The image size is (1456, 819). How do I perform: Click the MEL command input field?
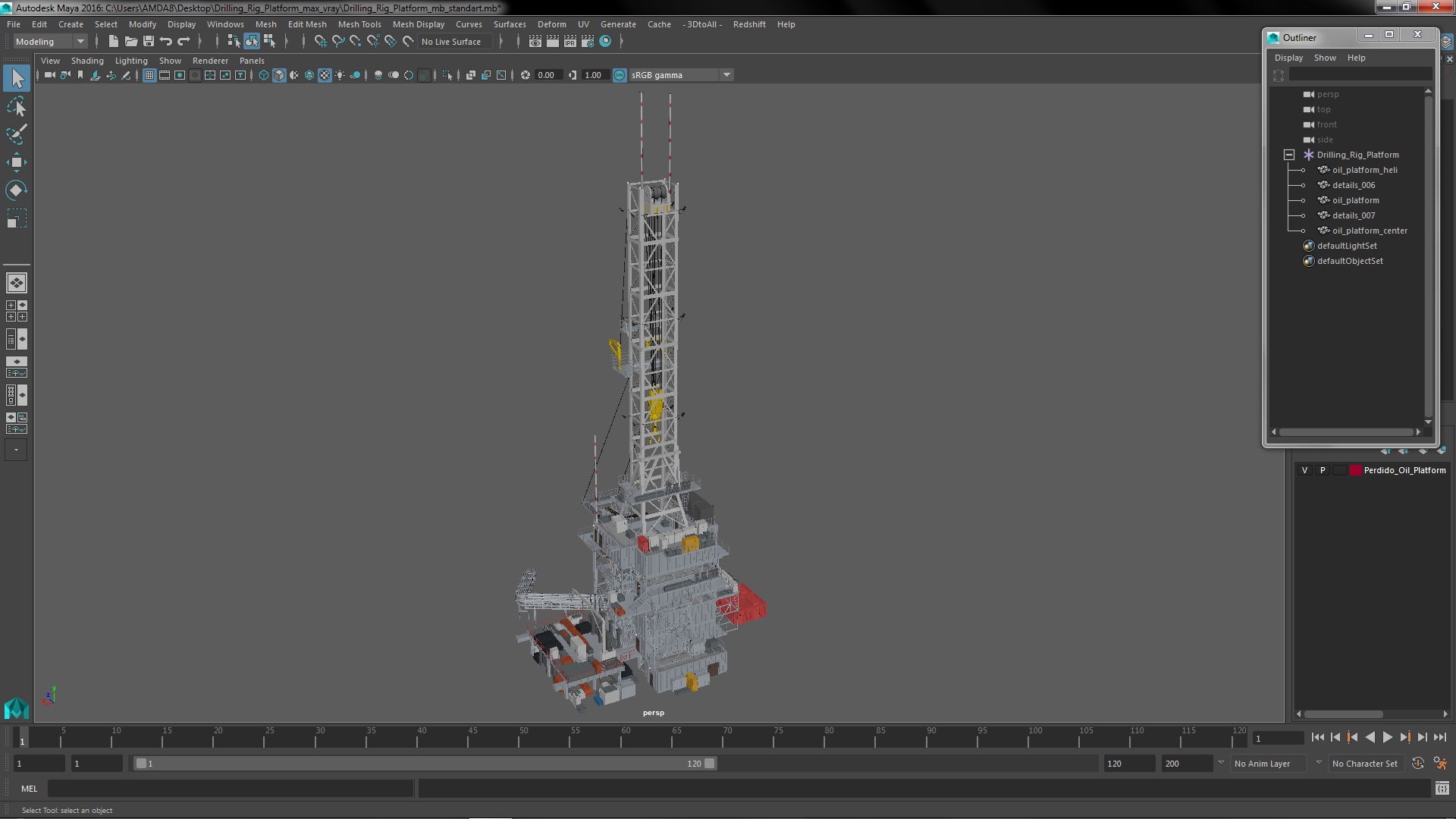pyautogui.click(x=230, y=789)
